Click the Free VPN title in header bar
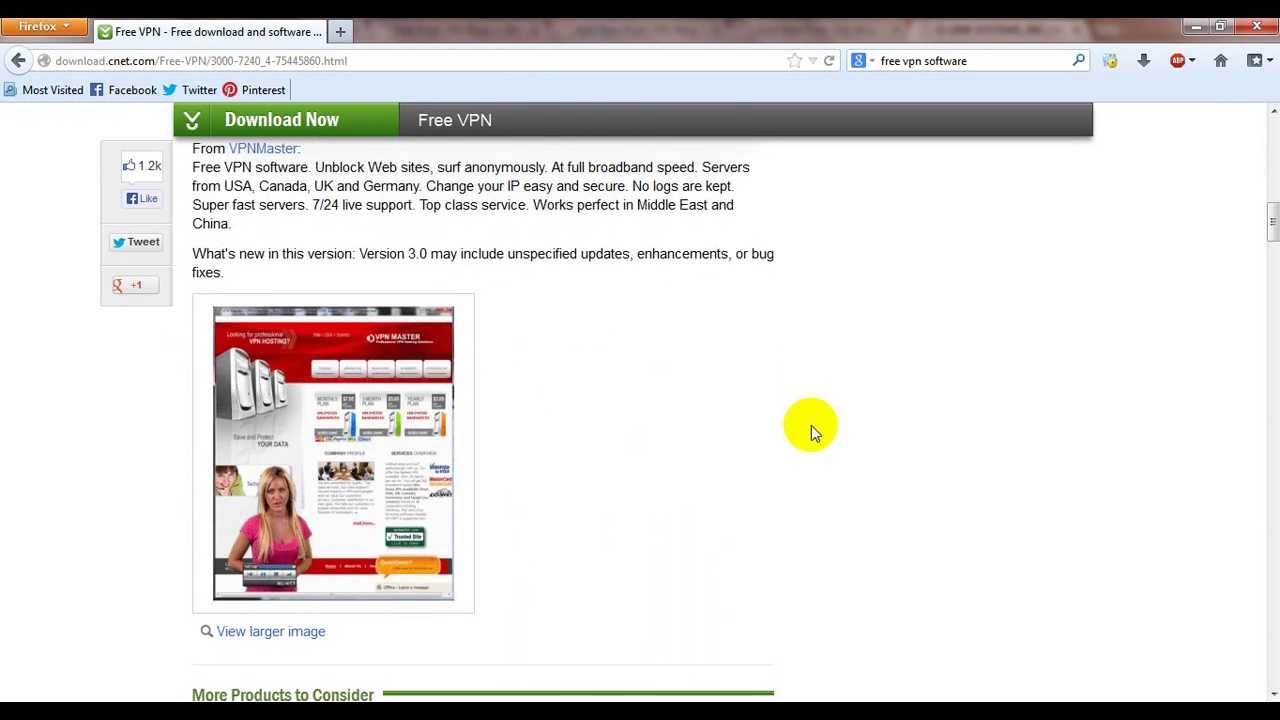 click(x=455, y=120)
